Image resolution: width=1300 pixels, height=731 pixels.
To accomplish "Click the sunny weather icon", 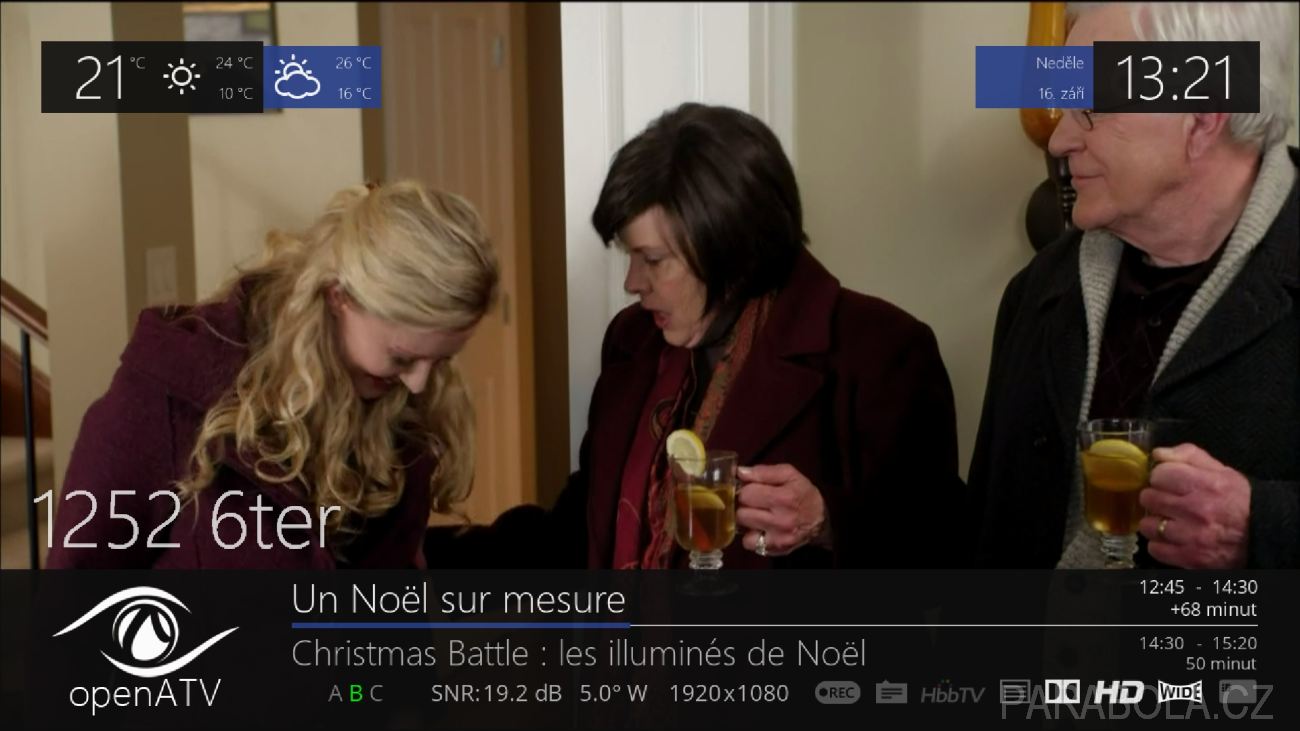I will click(181, 77).
